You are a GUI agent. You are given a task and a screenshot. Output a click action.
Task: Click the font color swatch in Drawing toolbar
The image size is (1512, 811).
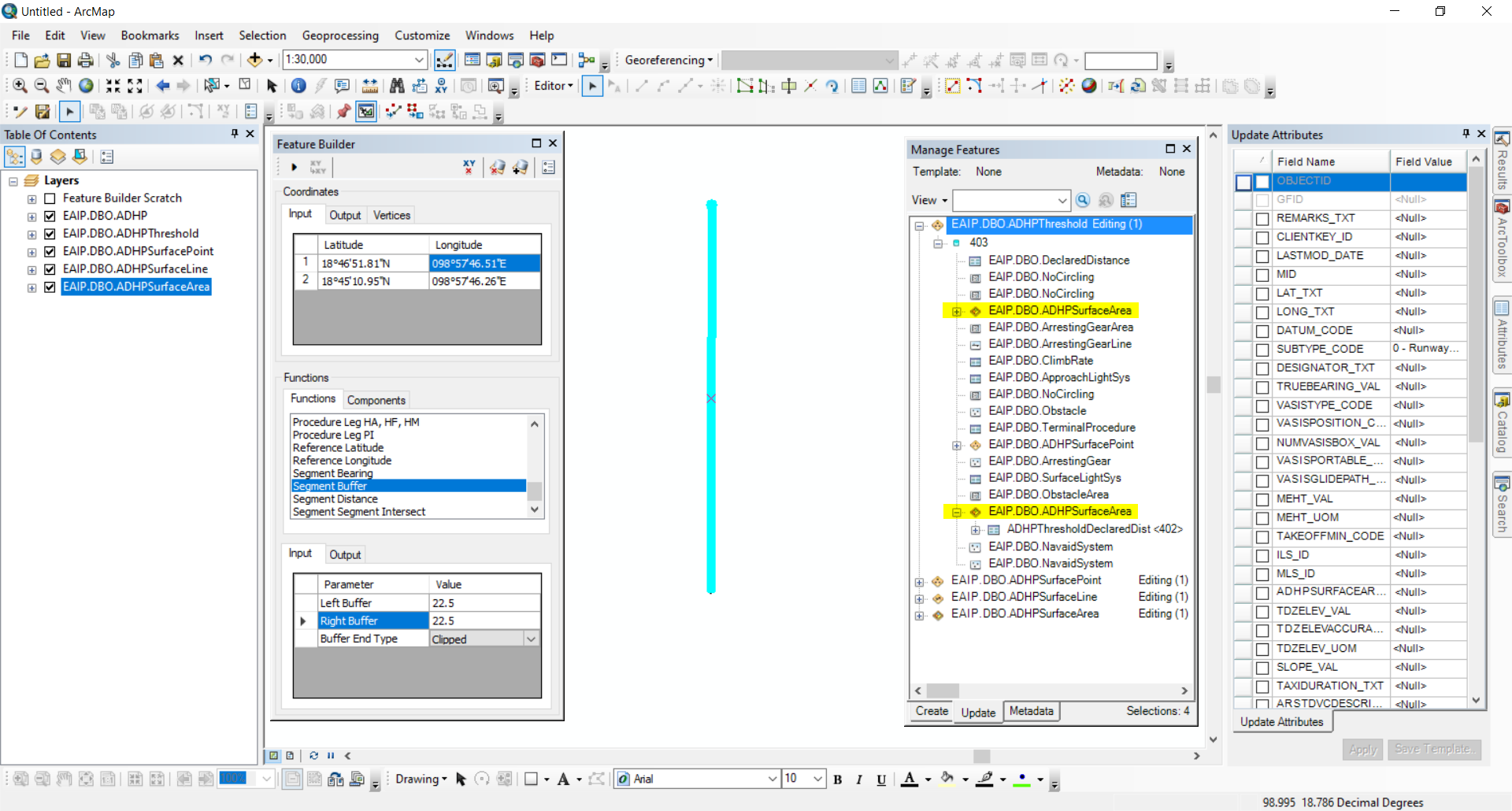(x=910, y=780)
